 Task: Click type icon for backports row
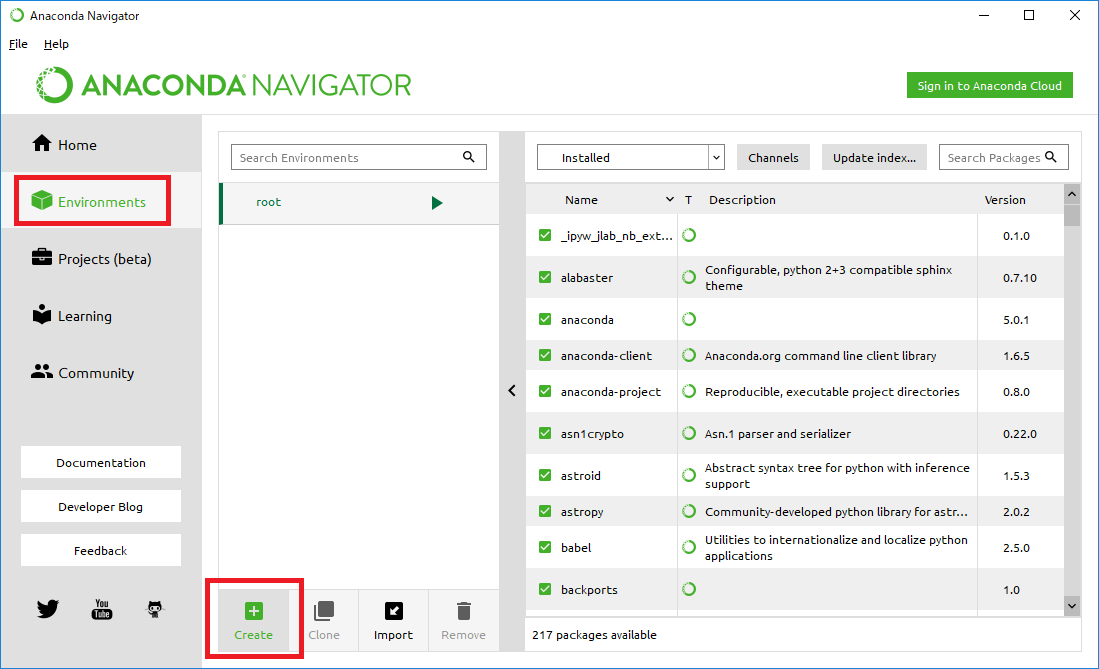(x=689, y=589)
